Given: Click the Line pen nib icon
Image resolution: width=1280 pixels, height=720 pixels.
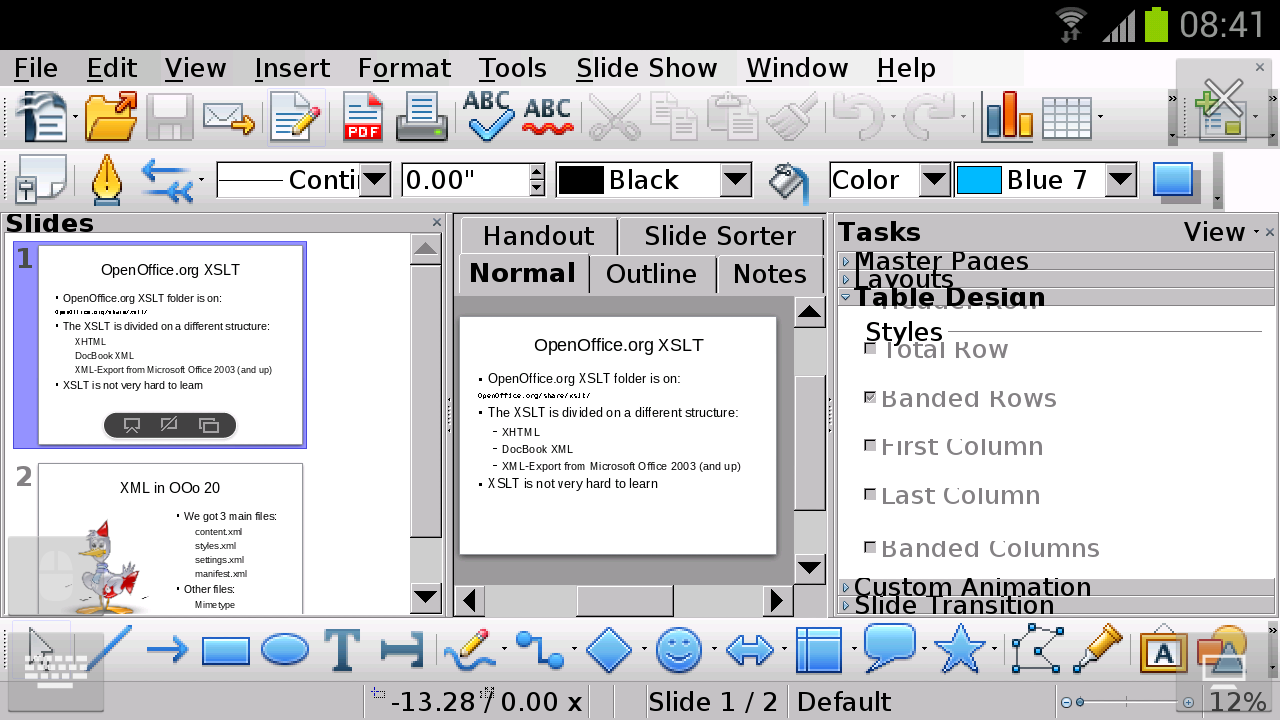Looking at the screenshot, I should [106, 180].
